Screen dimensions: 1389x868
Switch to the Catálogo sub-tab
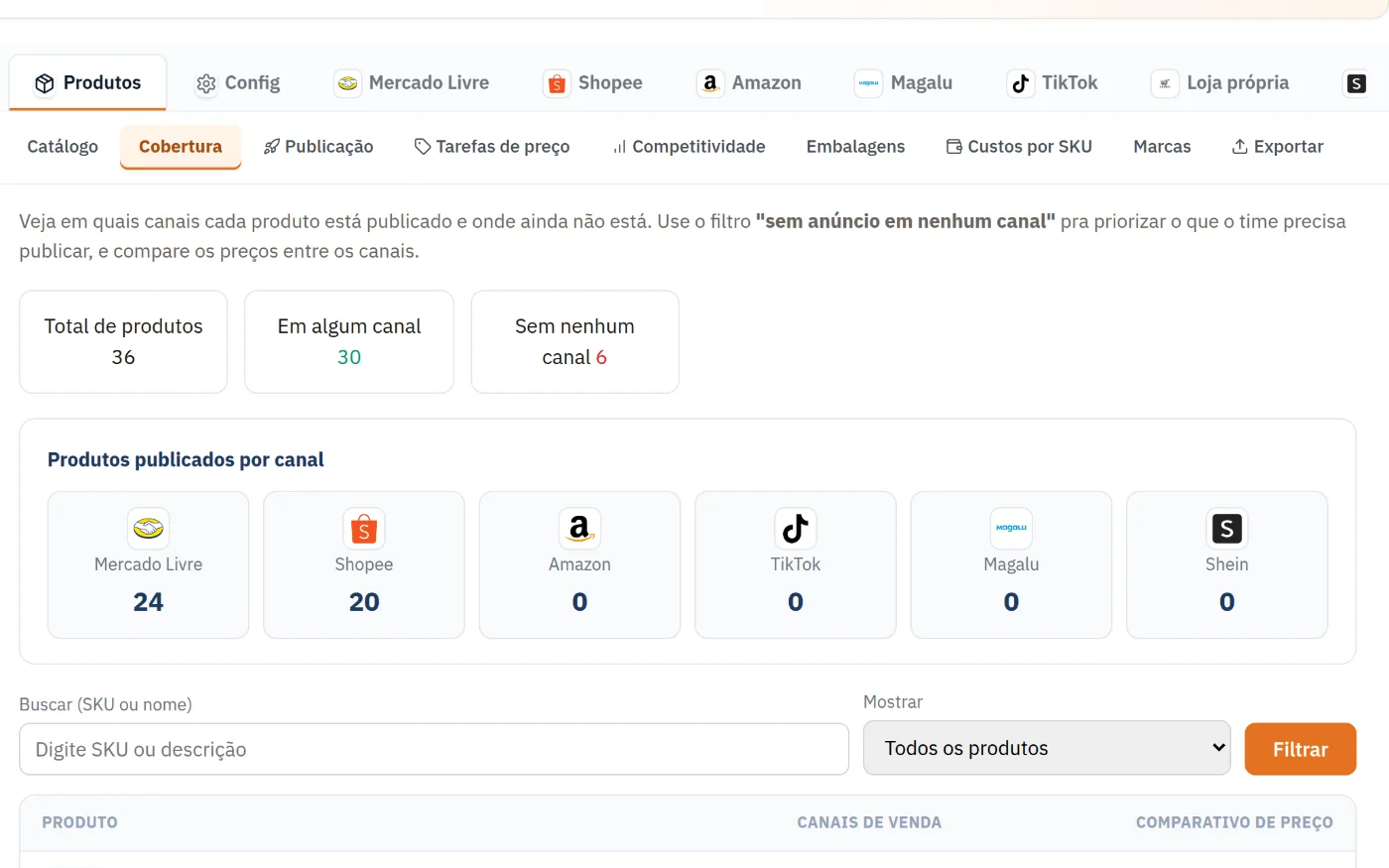click(63, 147)
